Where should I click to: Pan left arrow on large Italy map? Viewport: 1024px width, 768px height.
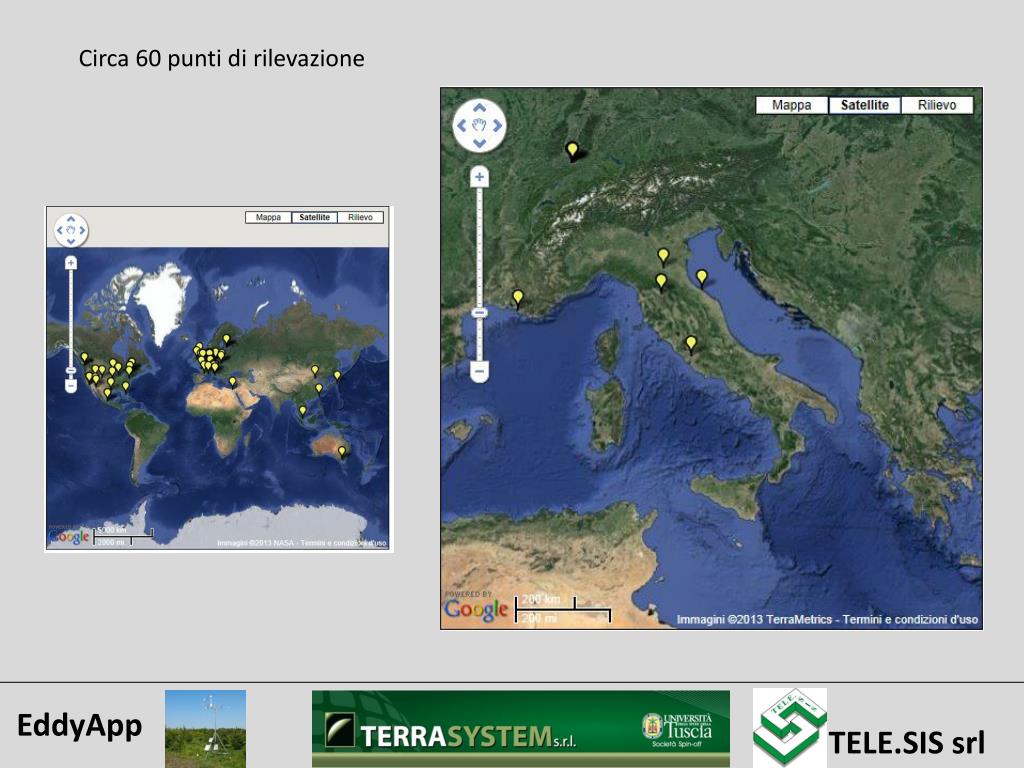pyautogui.click(x=462, y=125)
